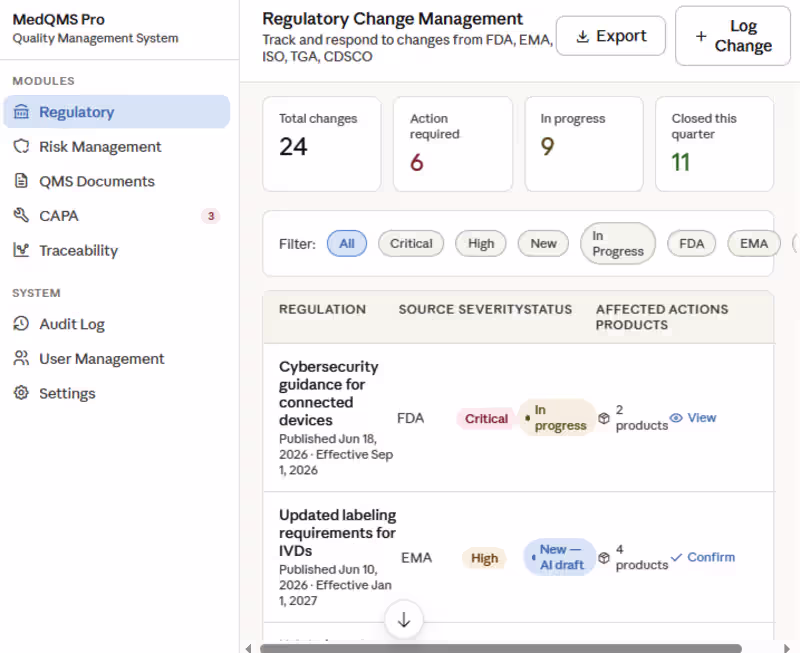Open the Audit Log page
800x653 pixels.
click(116, 324)
